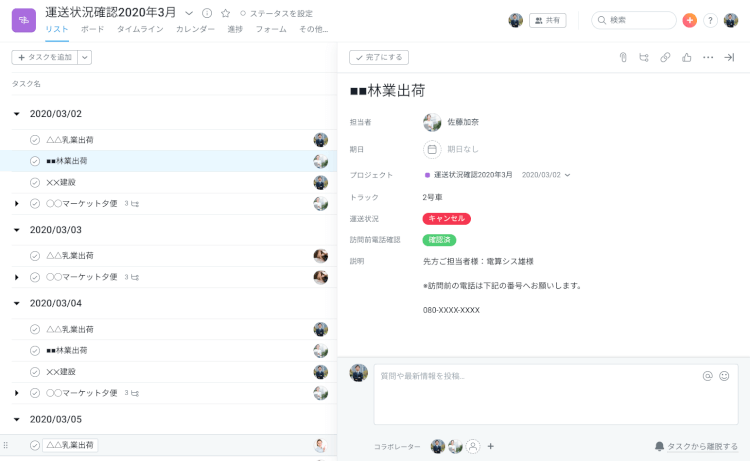
Task: Open the help question mark icon
Action: [710, 20]
